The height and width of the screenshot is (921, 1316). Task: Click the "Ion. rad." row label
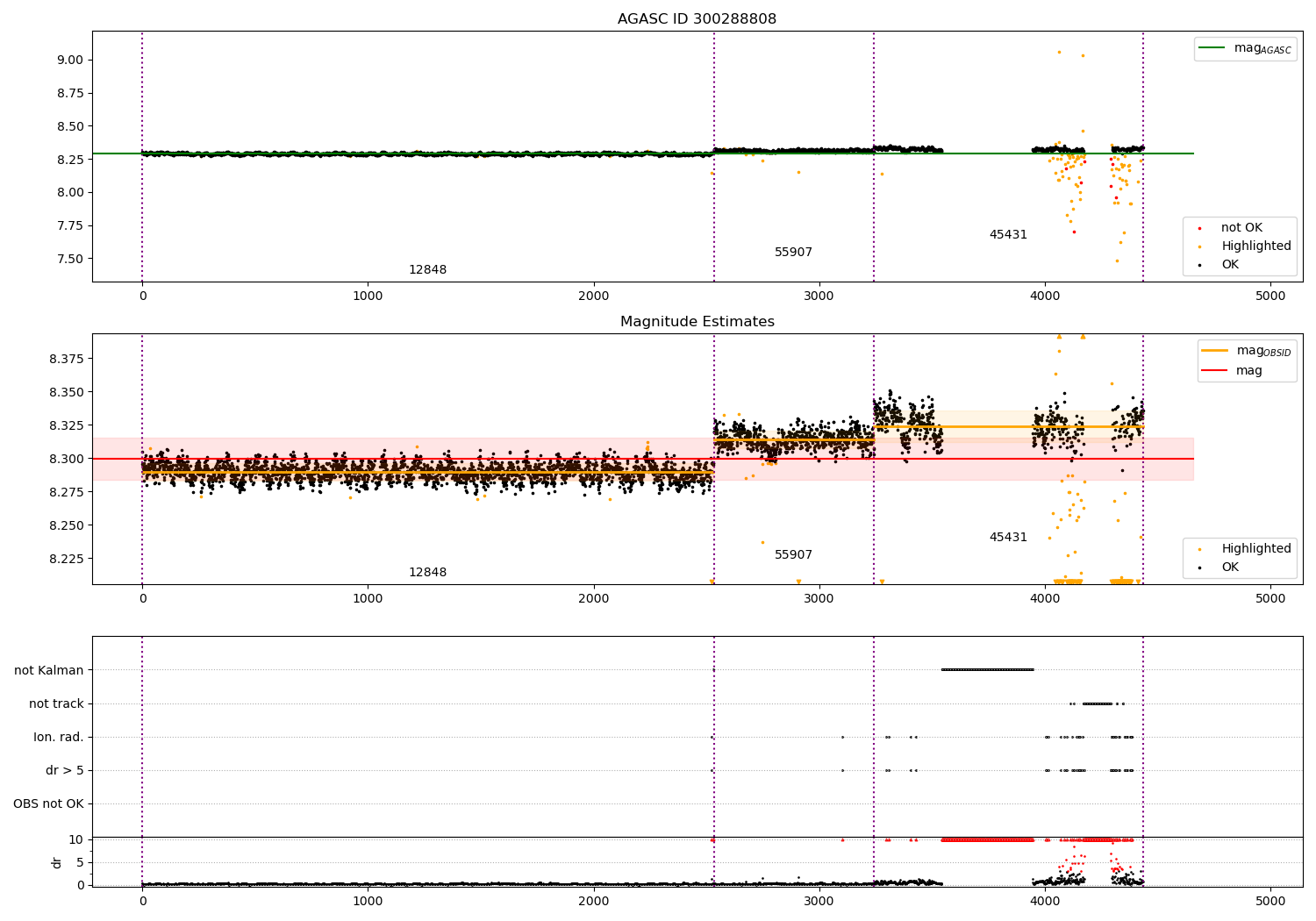(59, 737)
